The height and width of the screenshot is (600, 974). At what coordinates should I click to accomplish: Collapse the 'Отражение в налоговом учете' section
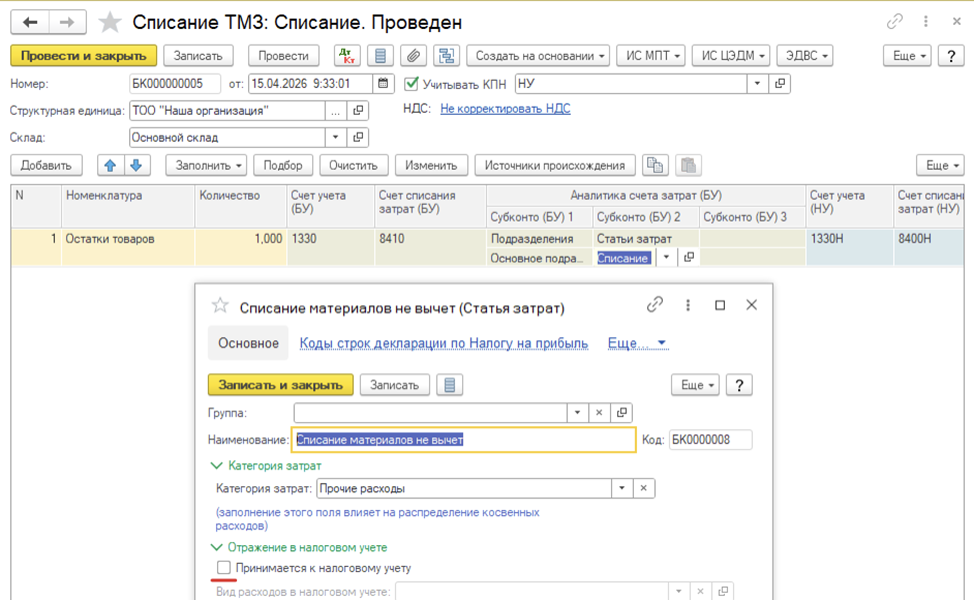coord(216,547)
